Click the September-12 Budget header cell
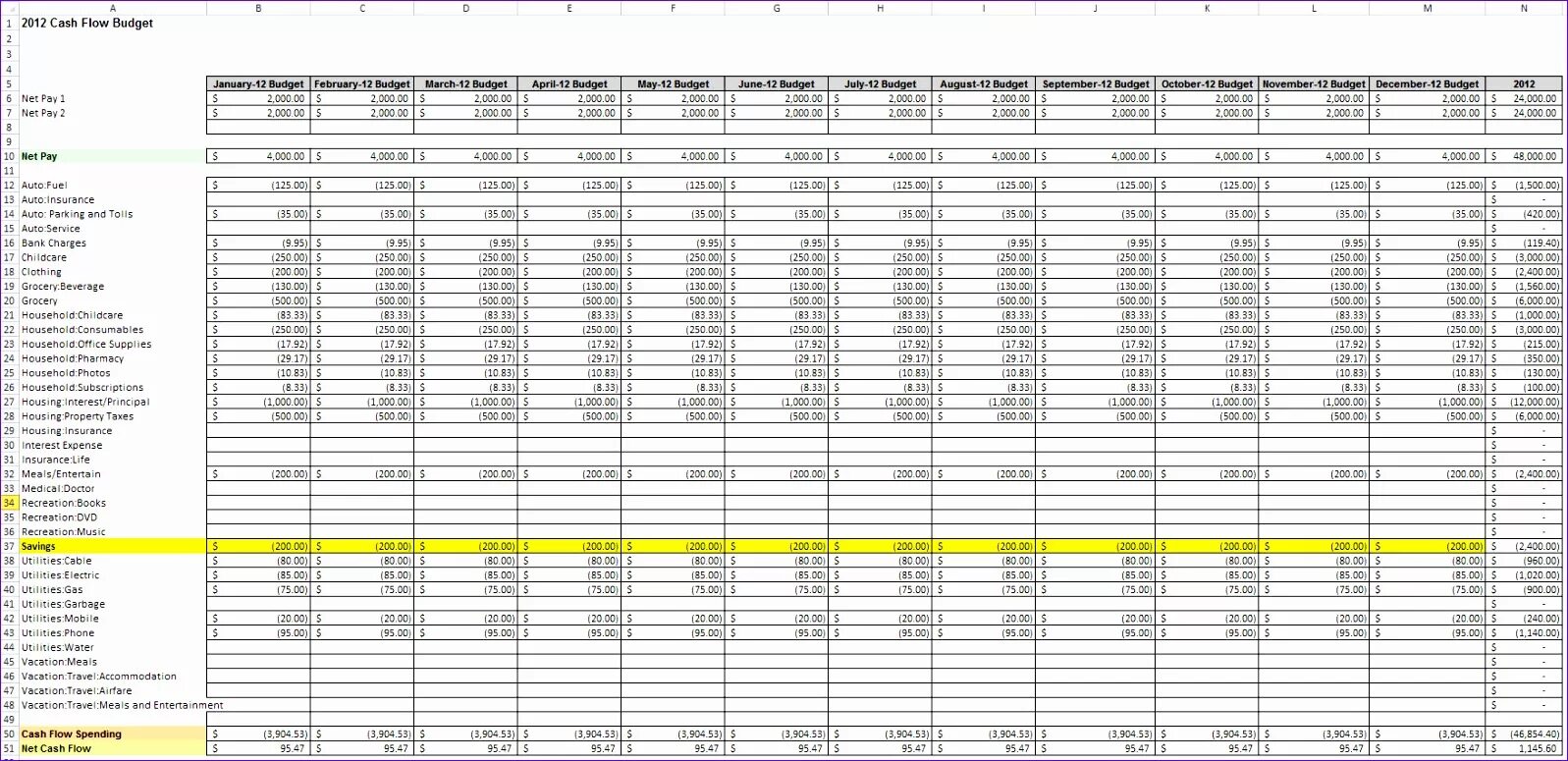 (x=1096, y=84)
